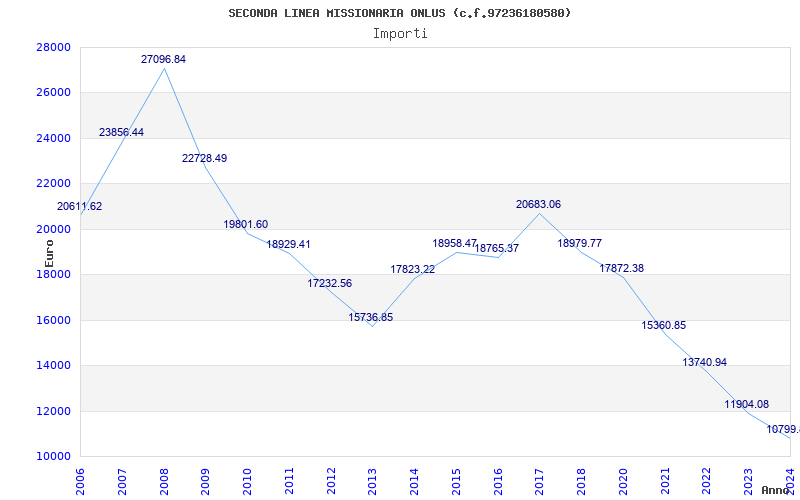Click the 22000 y-axis tick label
This screenshot has height=500, width=800.
(53, 184)
